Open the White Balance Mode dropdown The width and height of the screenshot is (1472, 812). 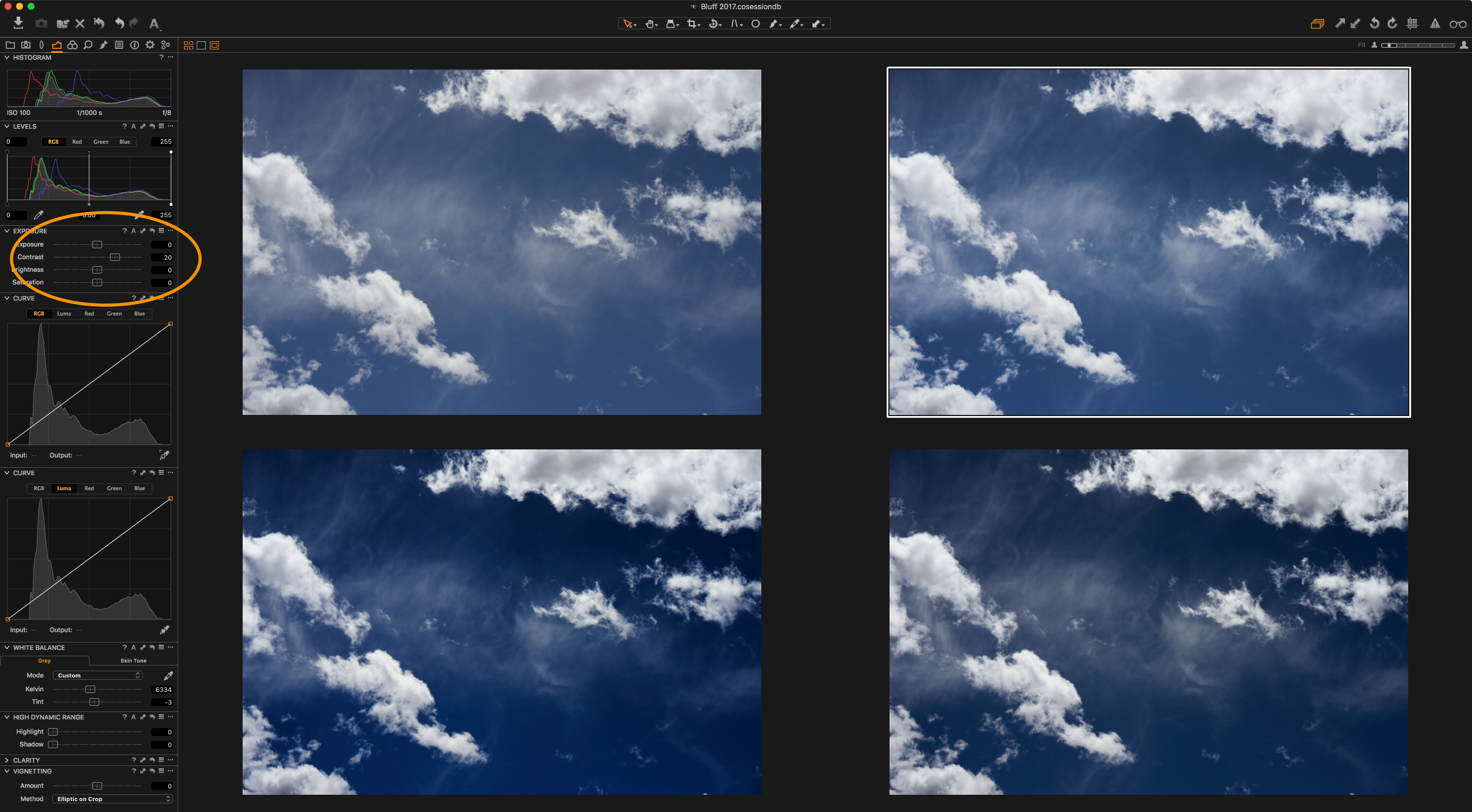pos(98,675)
